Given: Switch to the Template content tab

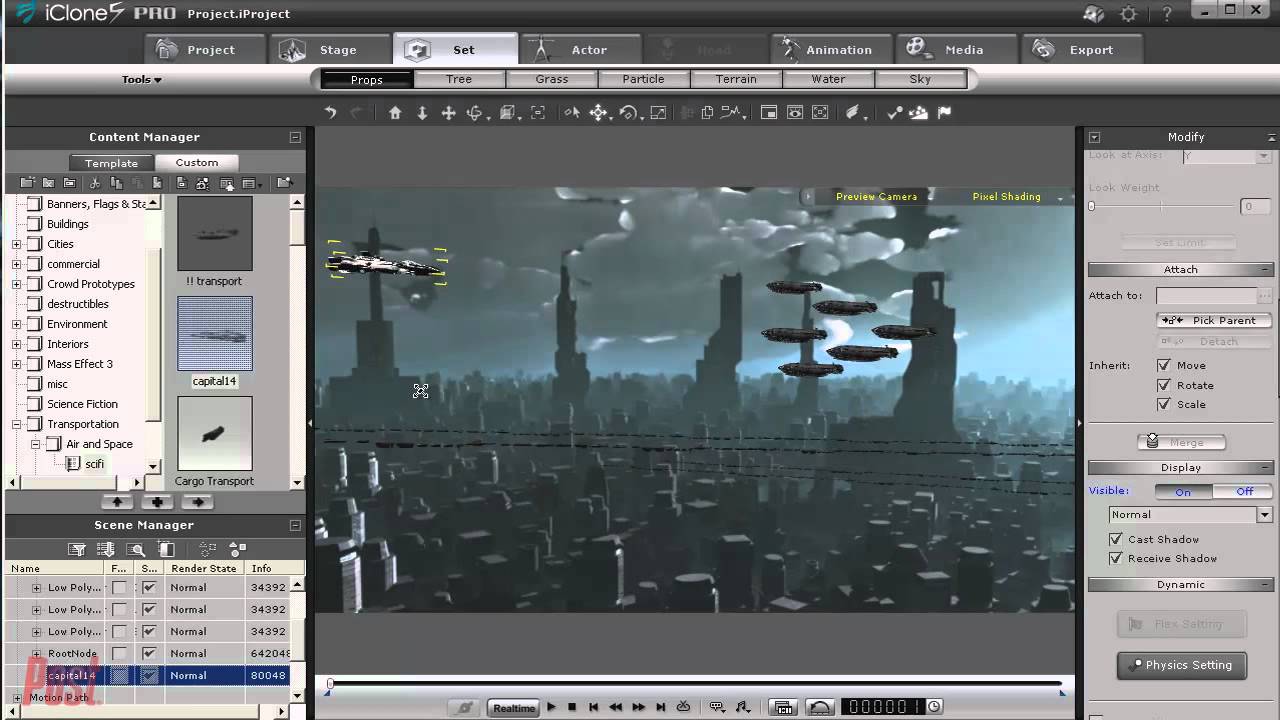Looking at the screenshot, I should point(111,163).
